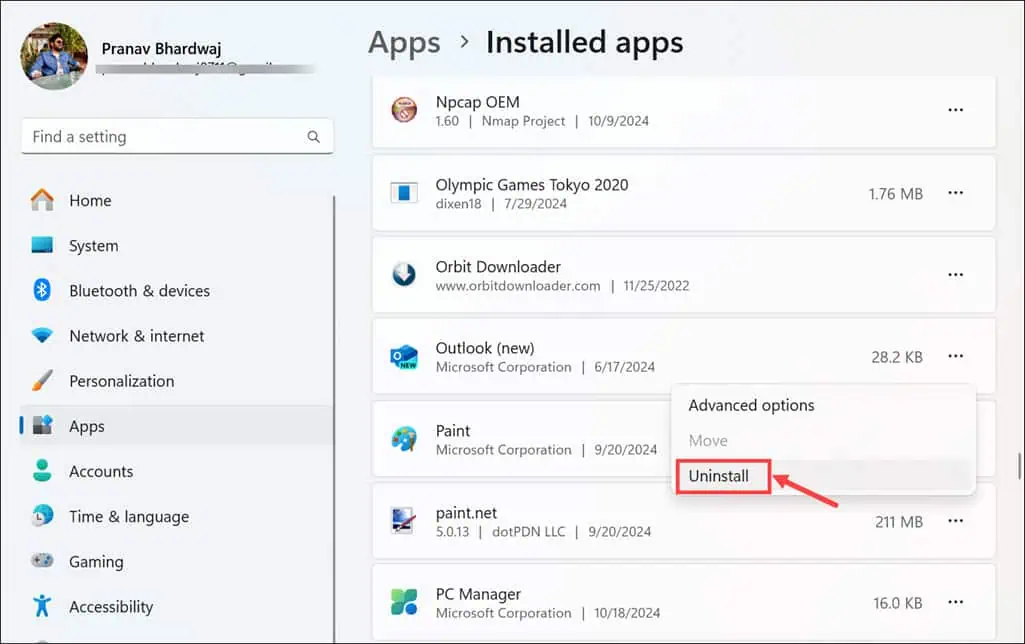Click the Accounts sidebar icon

point(41,471)
